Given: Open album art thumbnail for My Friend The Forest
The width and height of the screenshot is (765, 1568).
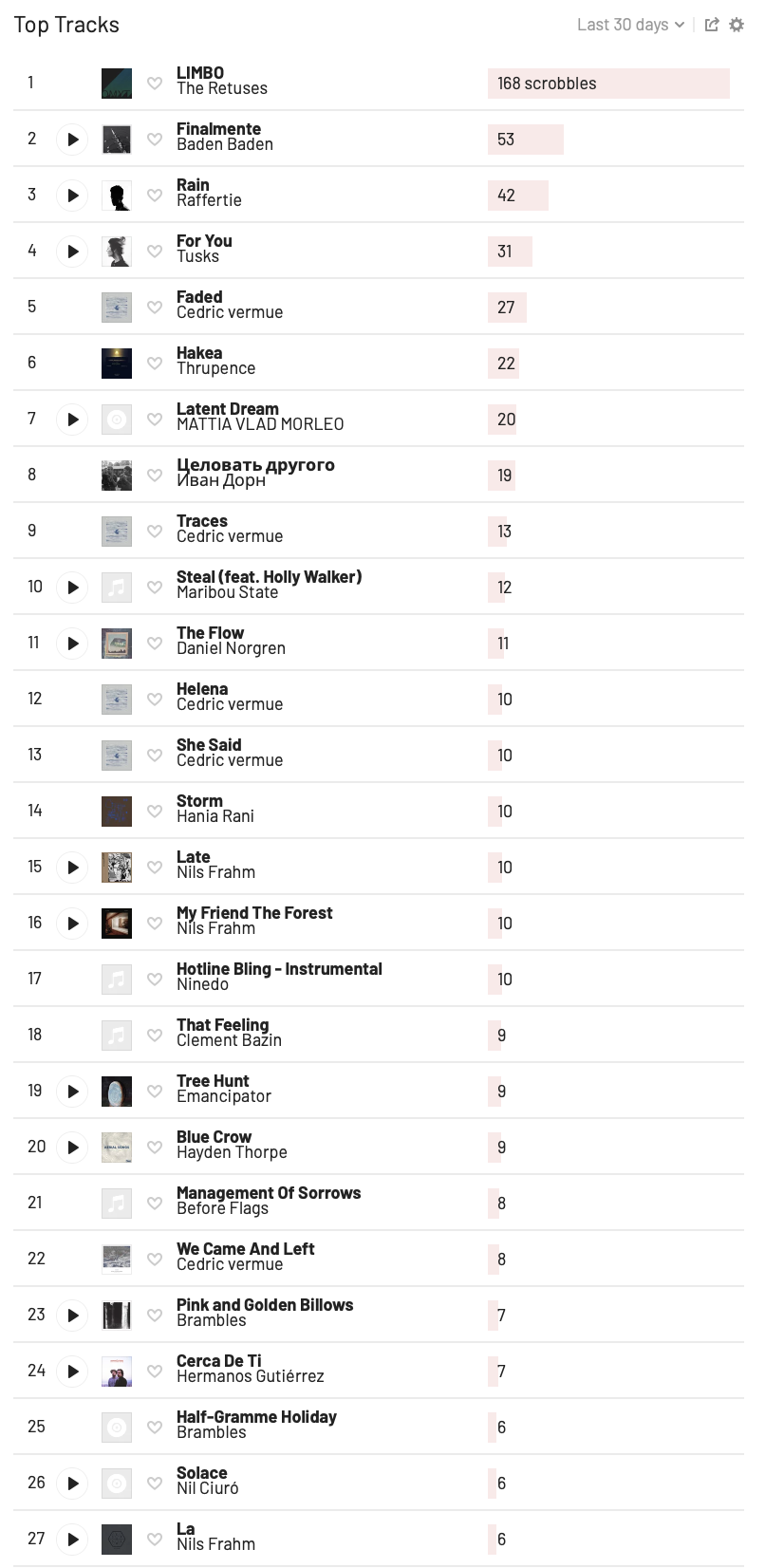Looking at the screenshot, I should pyautogui.click(x=117, y=924).
